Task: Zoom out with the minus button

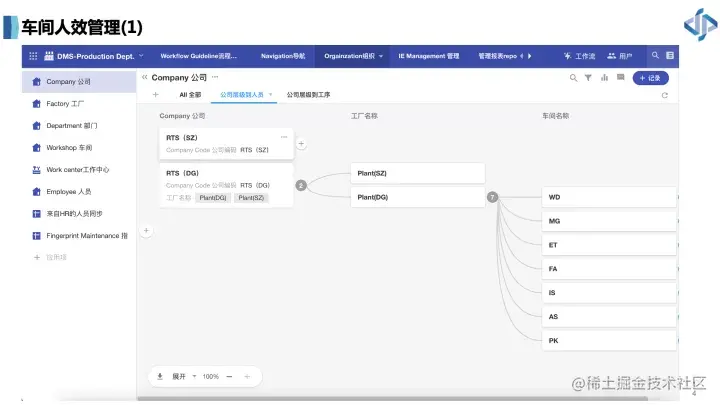Action: point(229,377)
